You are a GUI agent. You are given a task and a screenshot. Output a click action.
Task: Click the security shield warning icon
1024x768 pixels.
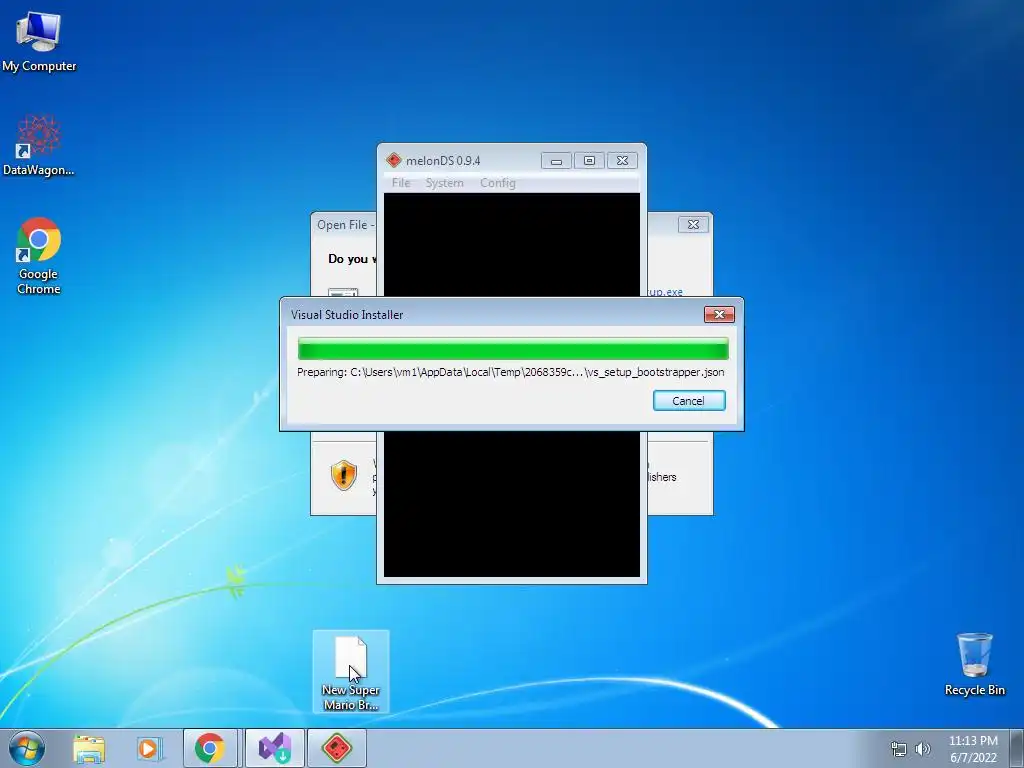click(344, 475)
